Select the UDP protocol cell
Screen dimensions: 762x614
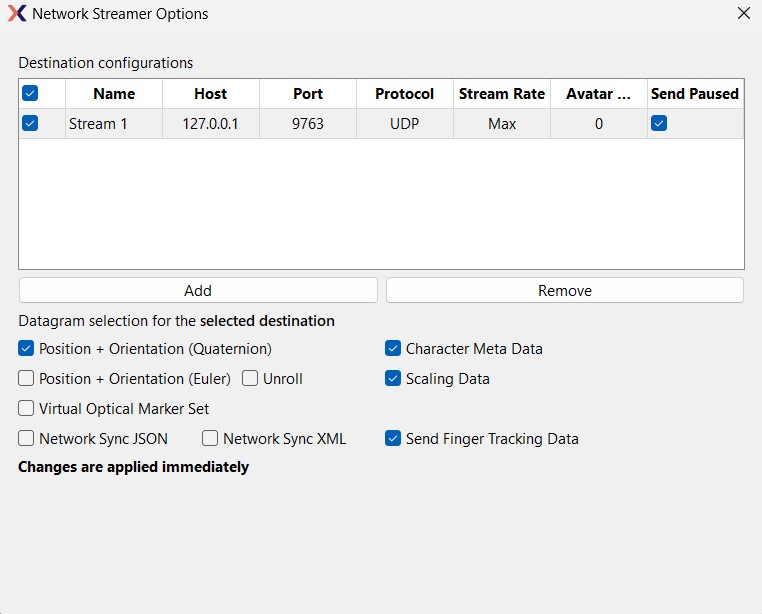click(404, 124)
